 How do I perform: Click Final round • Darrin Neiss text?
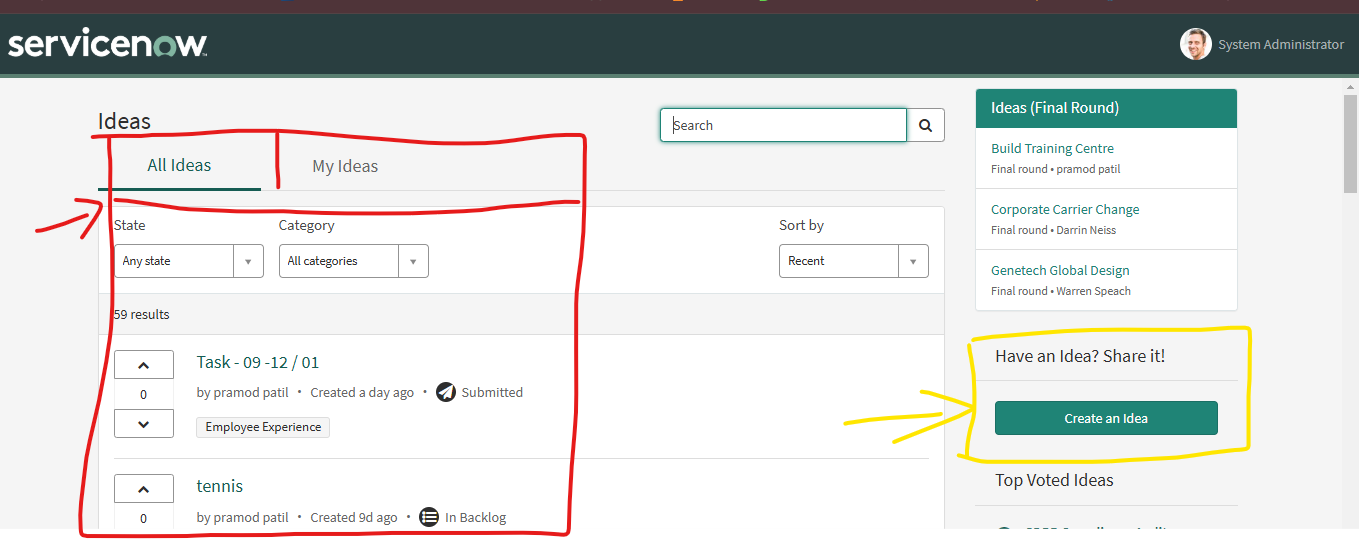(1054, 230)
